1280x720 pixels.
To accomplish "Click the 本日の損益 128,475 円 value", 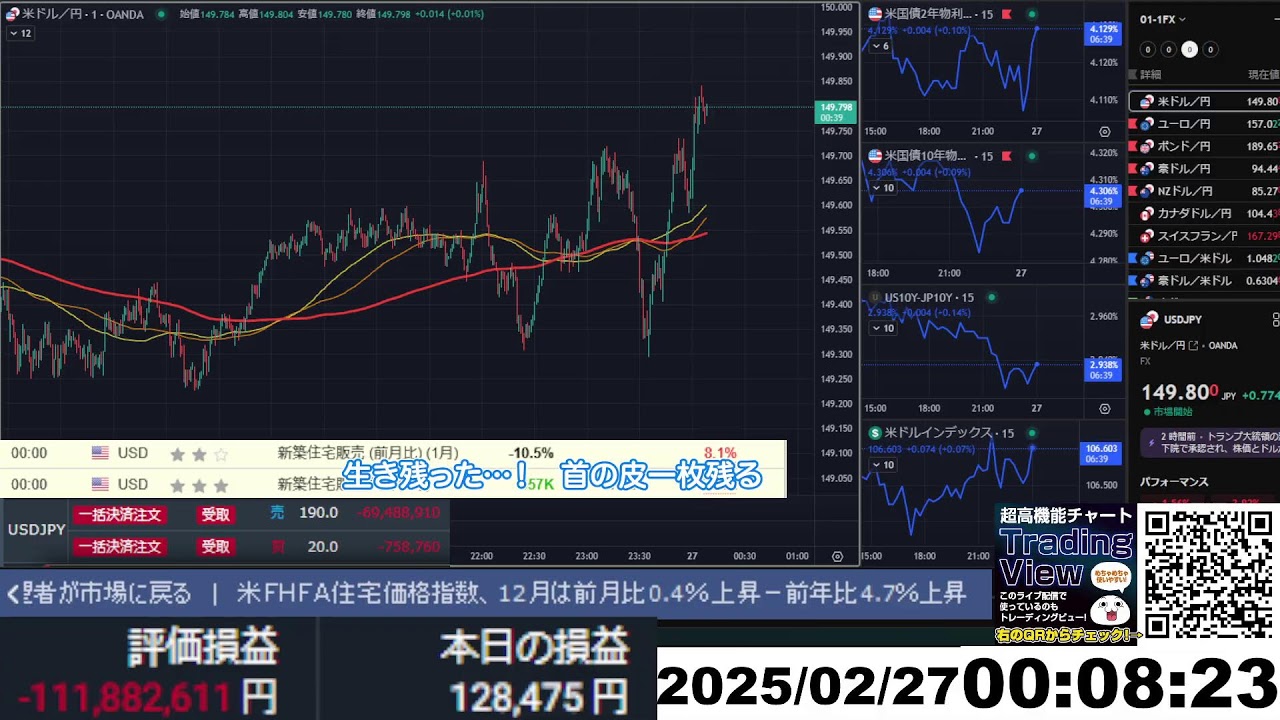I will click(x=539, y=698).
